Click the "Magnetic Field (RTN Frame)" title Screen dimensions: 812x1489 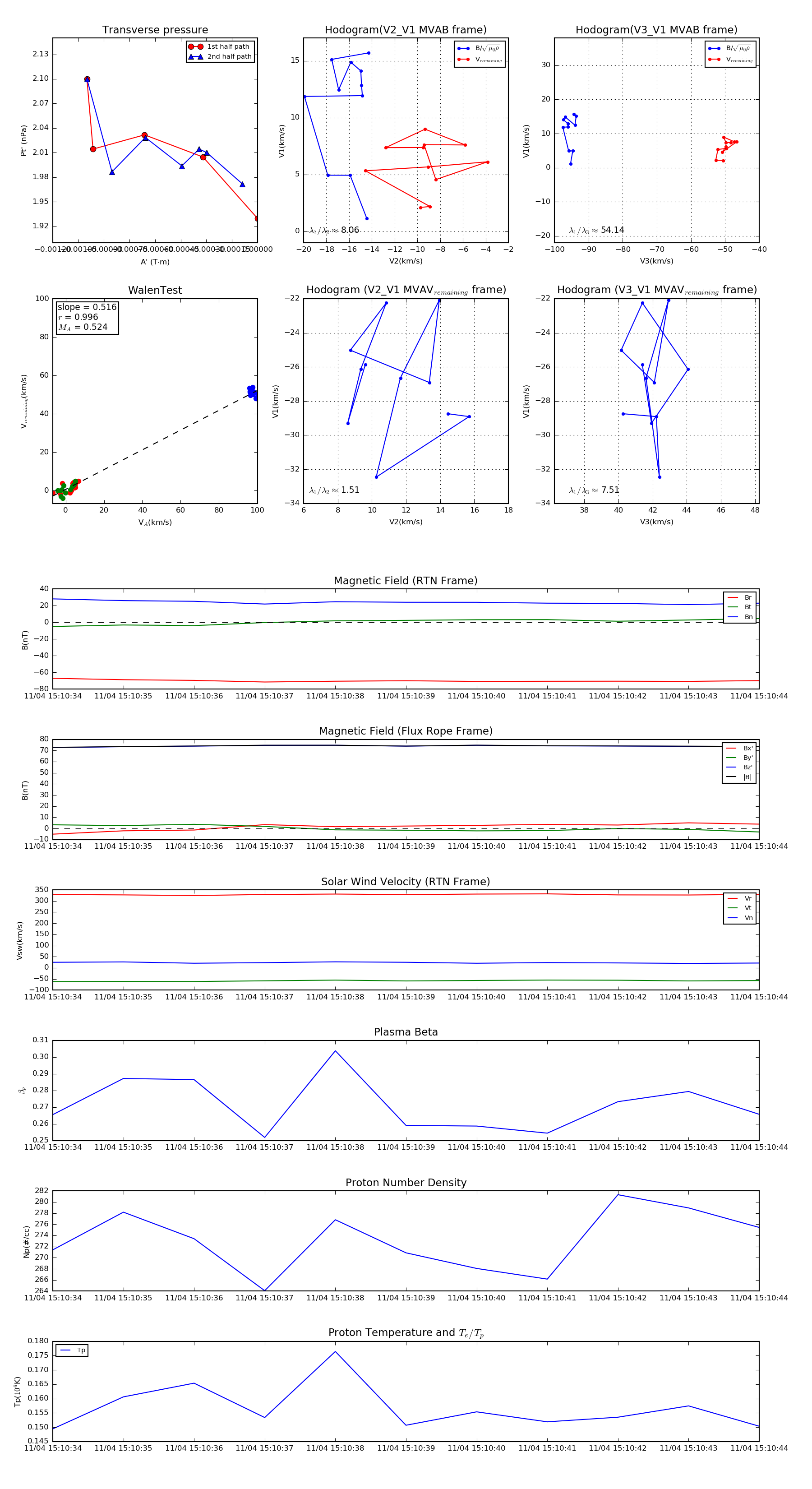tap(406, 581)
